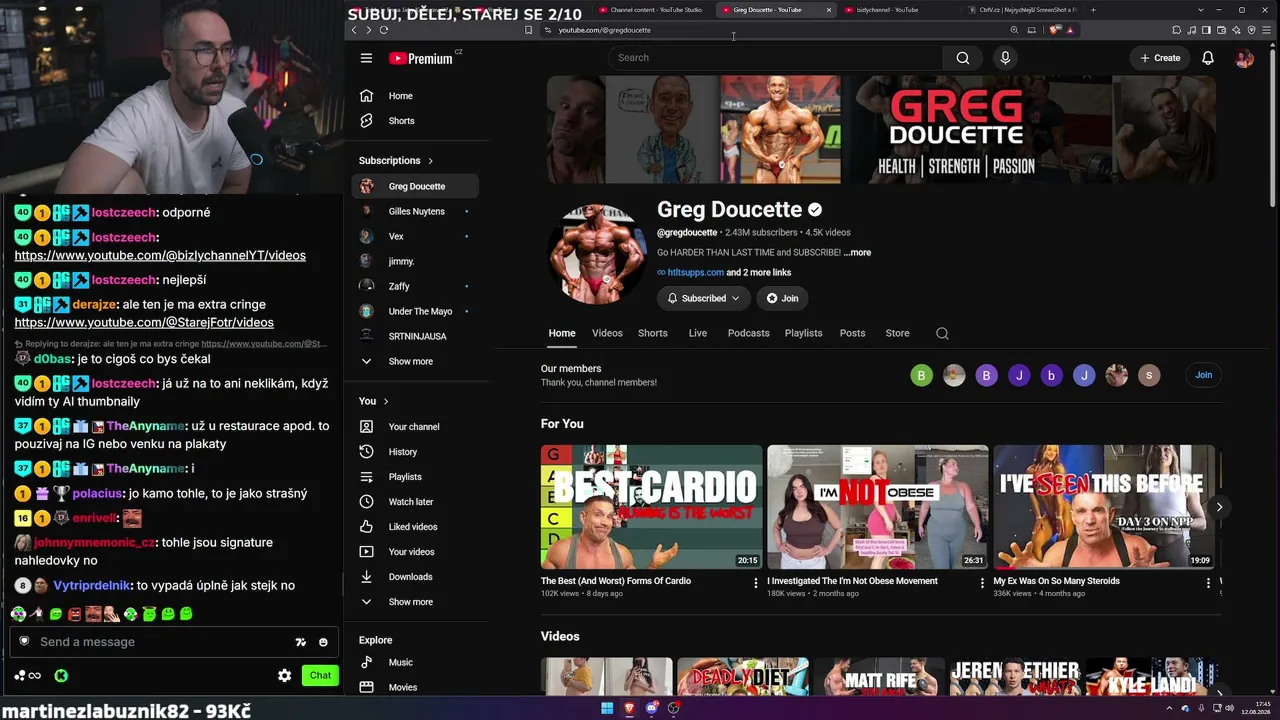
Task: Switch to Channel content YouTube Studio tab
Action: (x=652, y=10)
